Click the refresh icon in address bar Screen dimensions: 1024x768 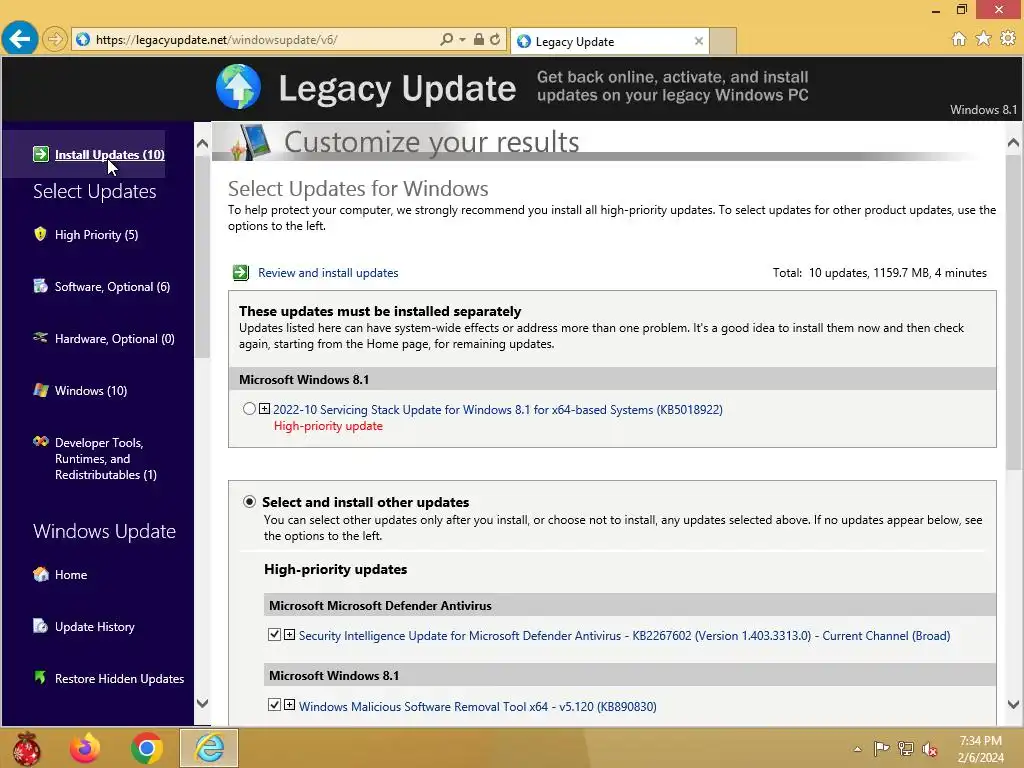coord(495,40)
